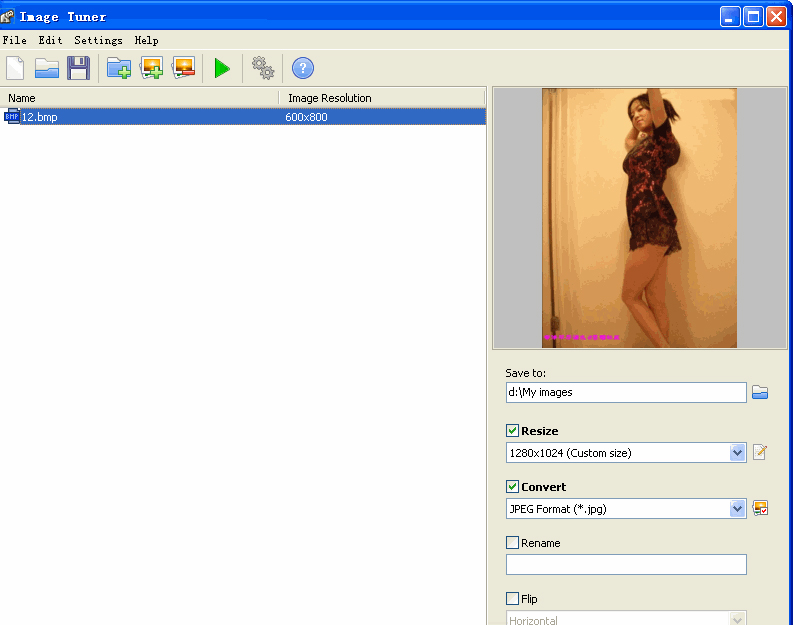The image size is (793, 625).
Task: Start processing with green play icon
Action: tap(222, 68)
